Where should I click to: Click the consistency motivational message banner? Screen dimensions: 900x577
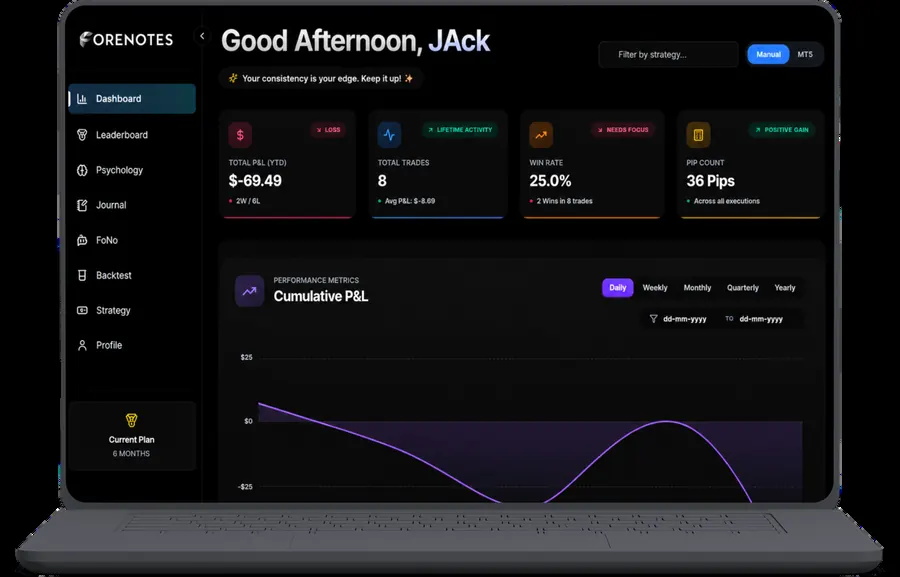coord(321,79)
